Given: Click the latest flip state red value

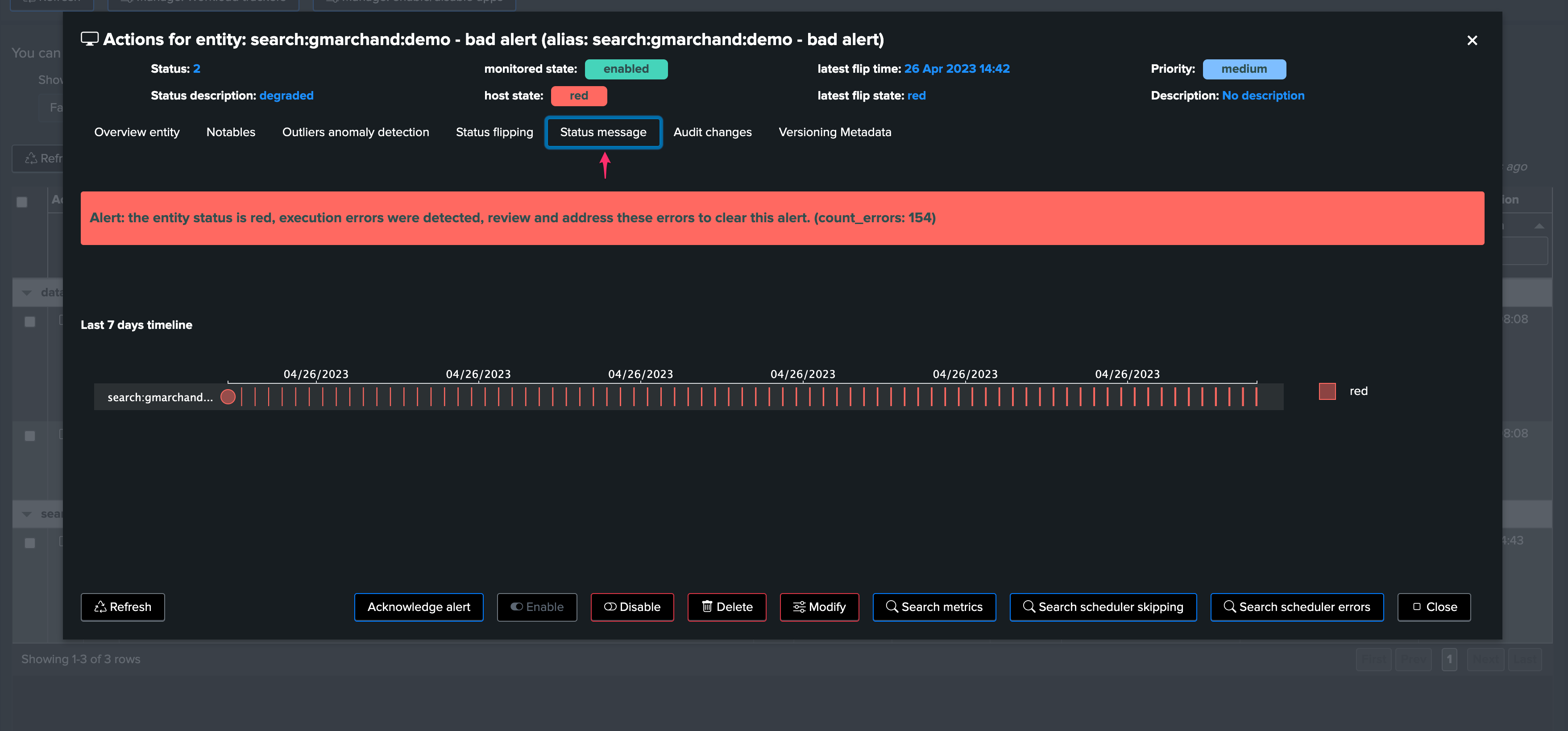Looking at the screenshot, I should click(916, 96).
